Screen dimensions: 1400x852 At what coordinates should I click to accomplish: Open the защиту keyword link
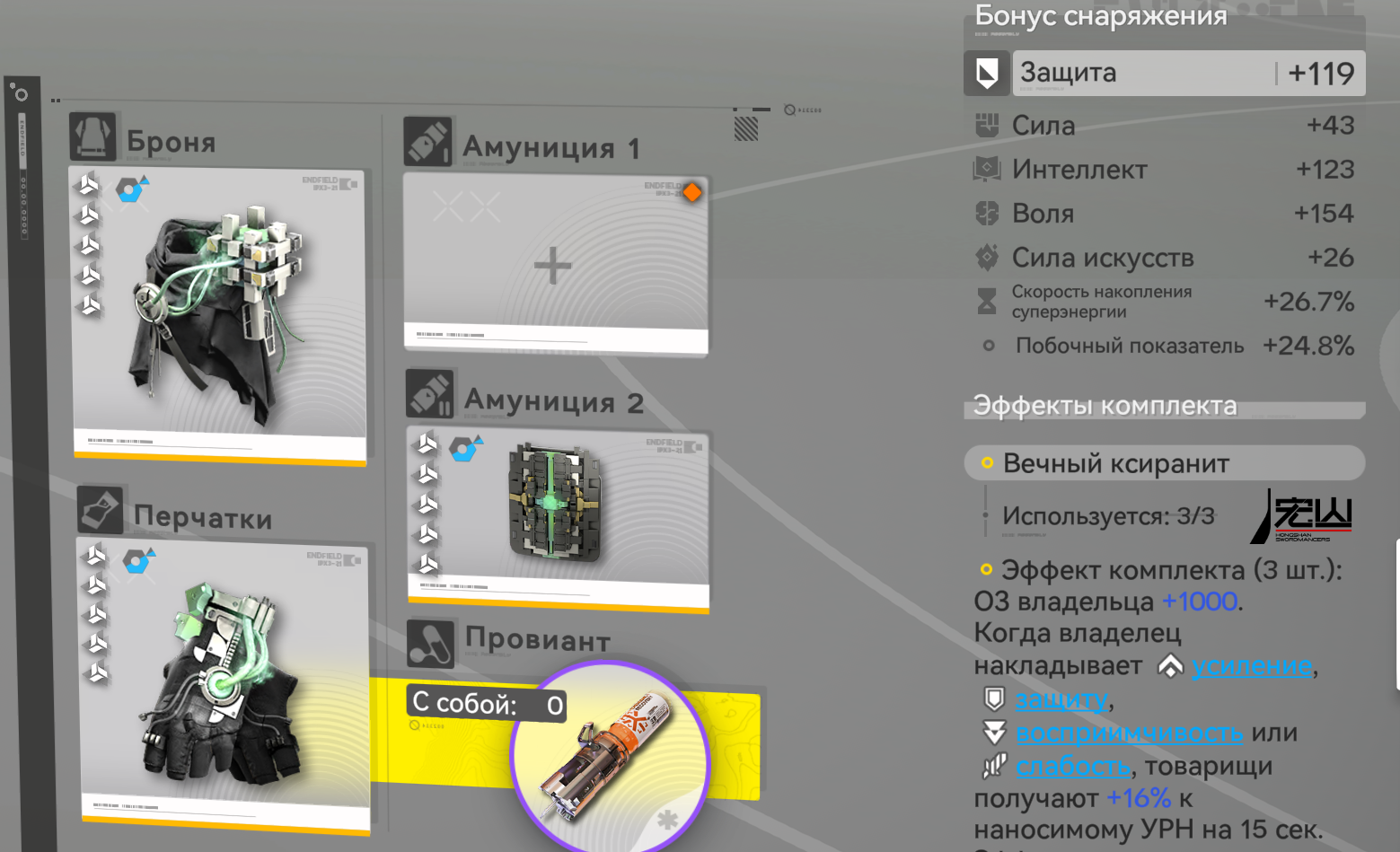(x=1062, y=698)
